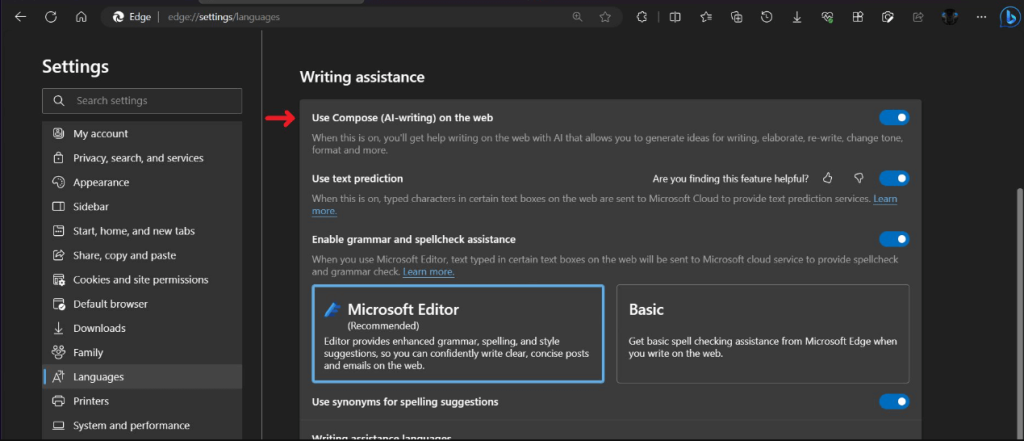The height and width of the screenshot is (441, 1024).
Task: Open the zoom magnifier in the address bar
Action: coord(577,17)
